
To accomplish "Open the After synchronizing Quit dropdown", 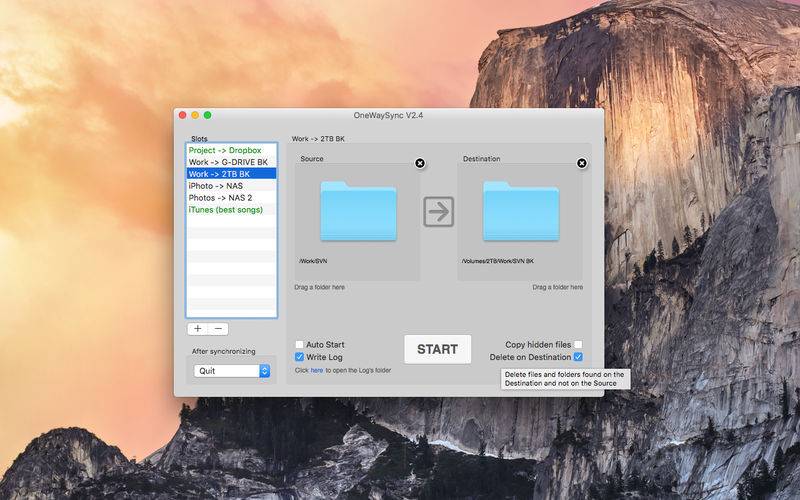I will (232, 371).
